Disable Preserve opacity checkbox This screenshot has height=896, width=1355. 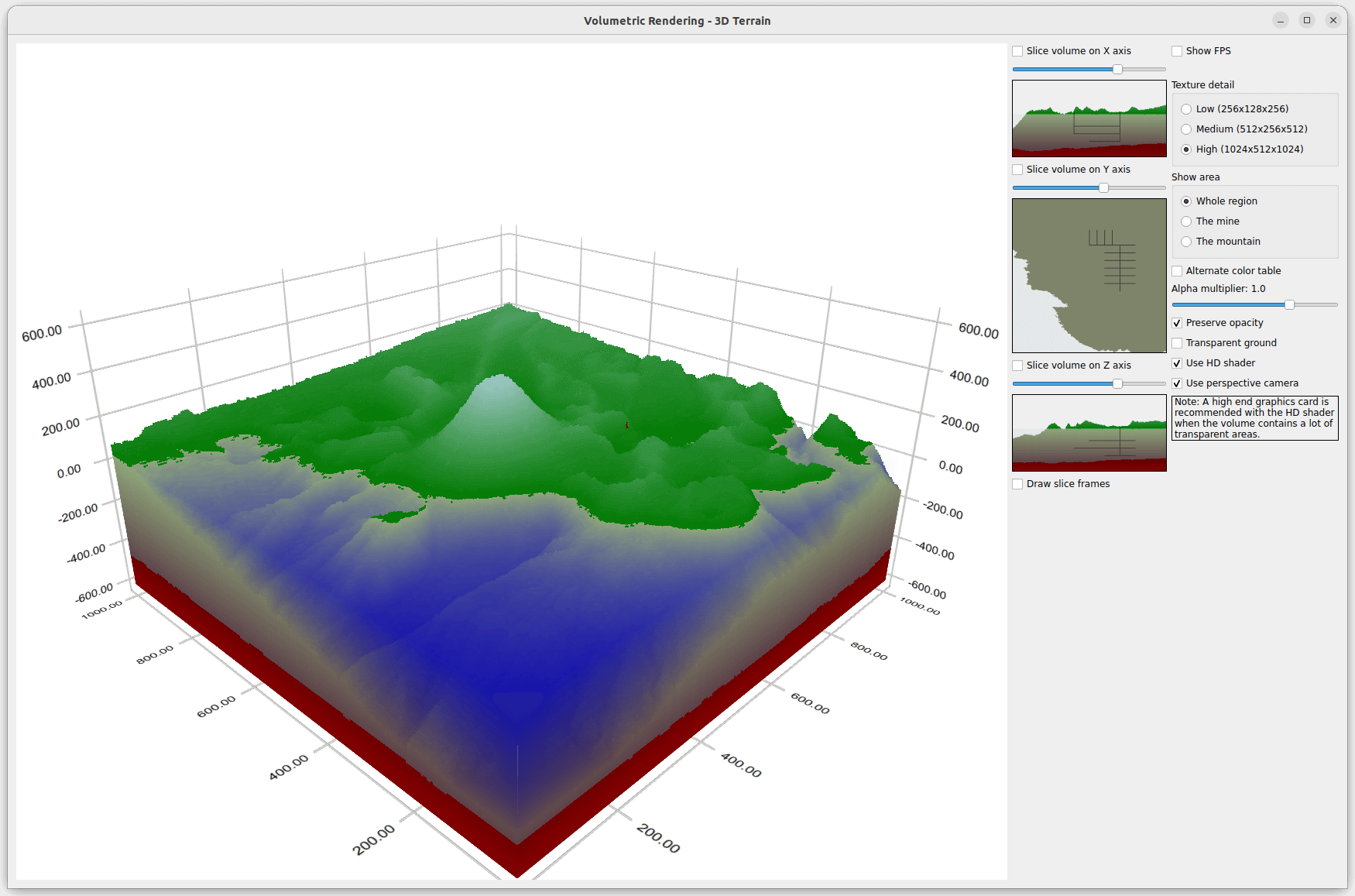(x=1178, y=323)
